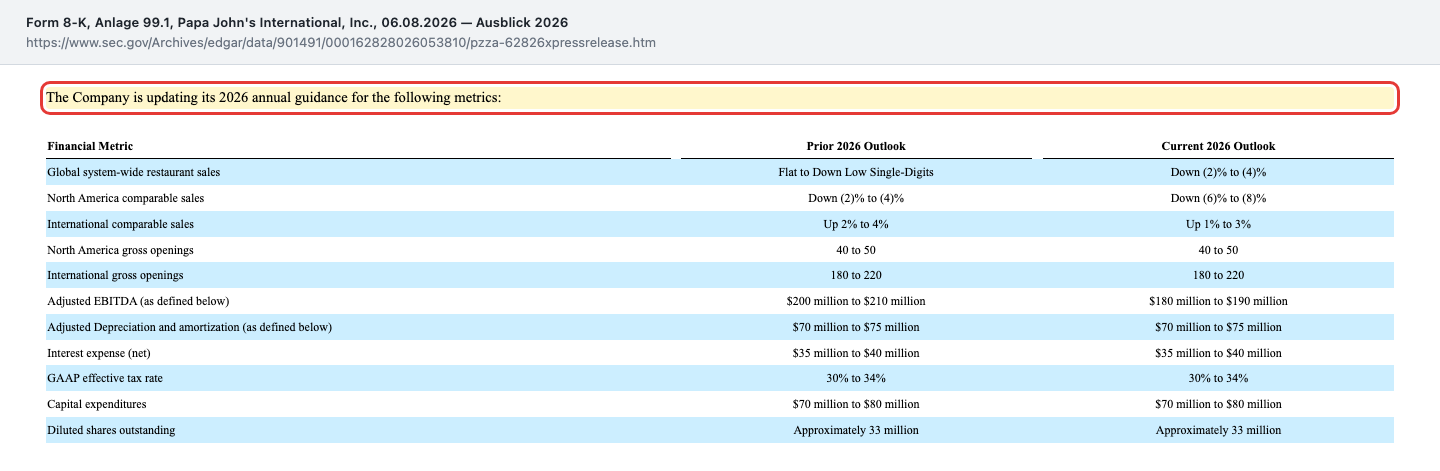Image resolution: width=1440 pixels, height=471 pixels.
Task: Click current outlook for Adjusted Depreciation and amortization
Action: coord(1218,326)
